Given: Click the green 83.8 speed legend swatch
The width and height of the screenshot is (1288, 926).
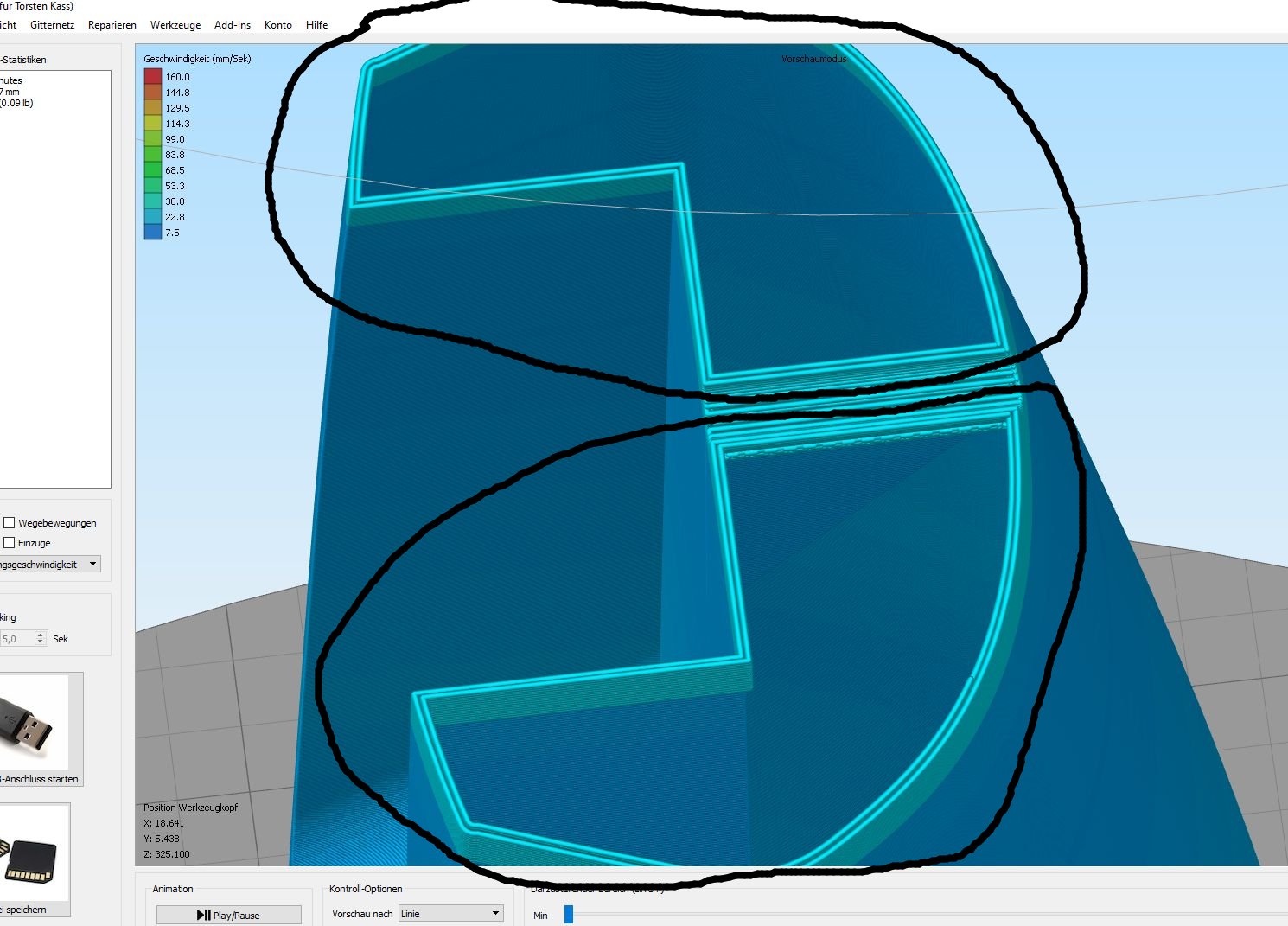Looking at the screenshot, I should [153, 155].
